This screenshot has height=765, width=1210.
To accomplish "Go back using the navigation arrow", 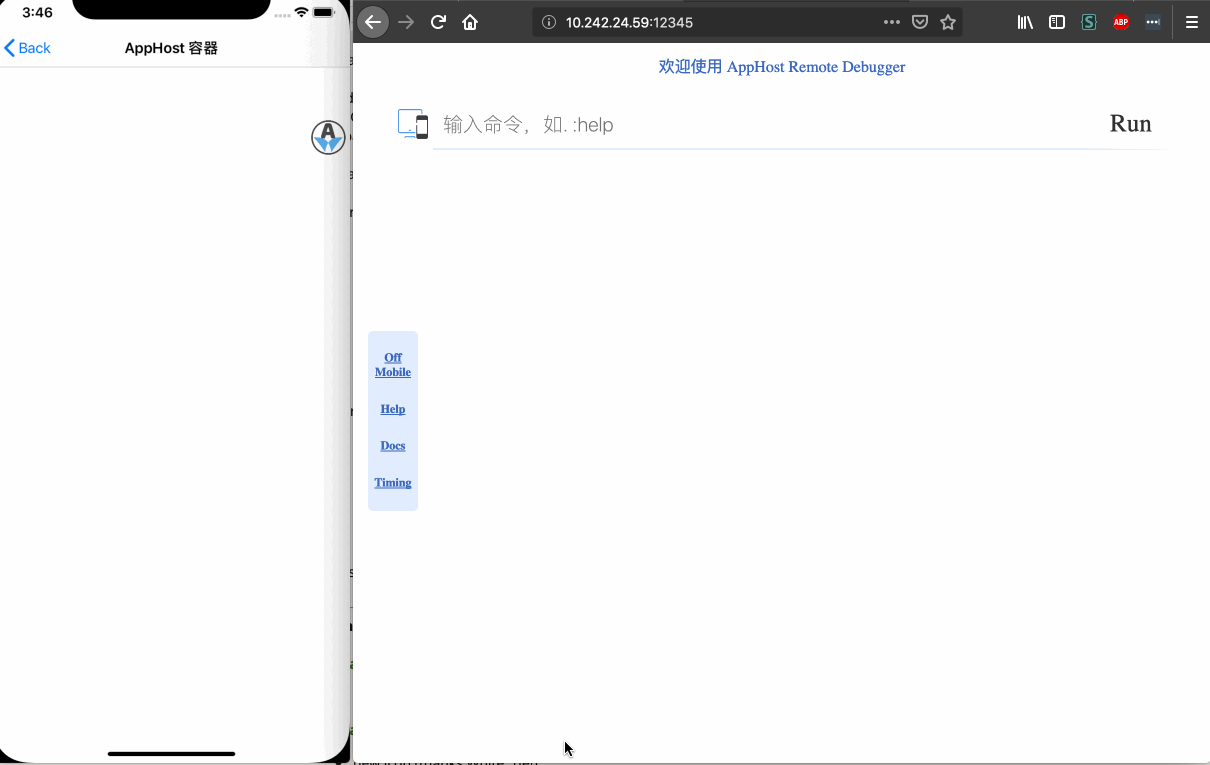I will pos(373,21).
